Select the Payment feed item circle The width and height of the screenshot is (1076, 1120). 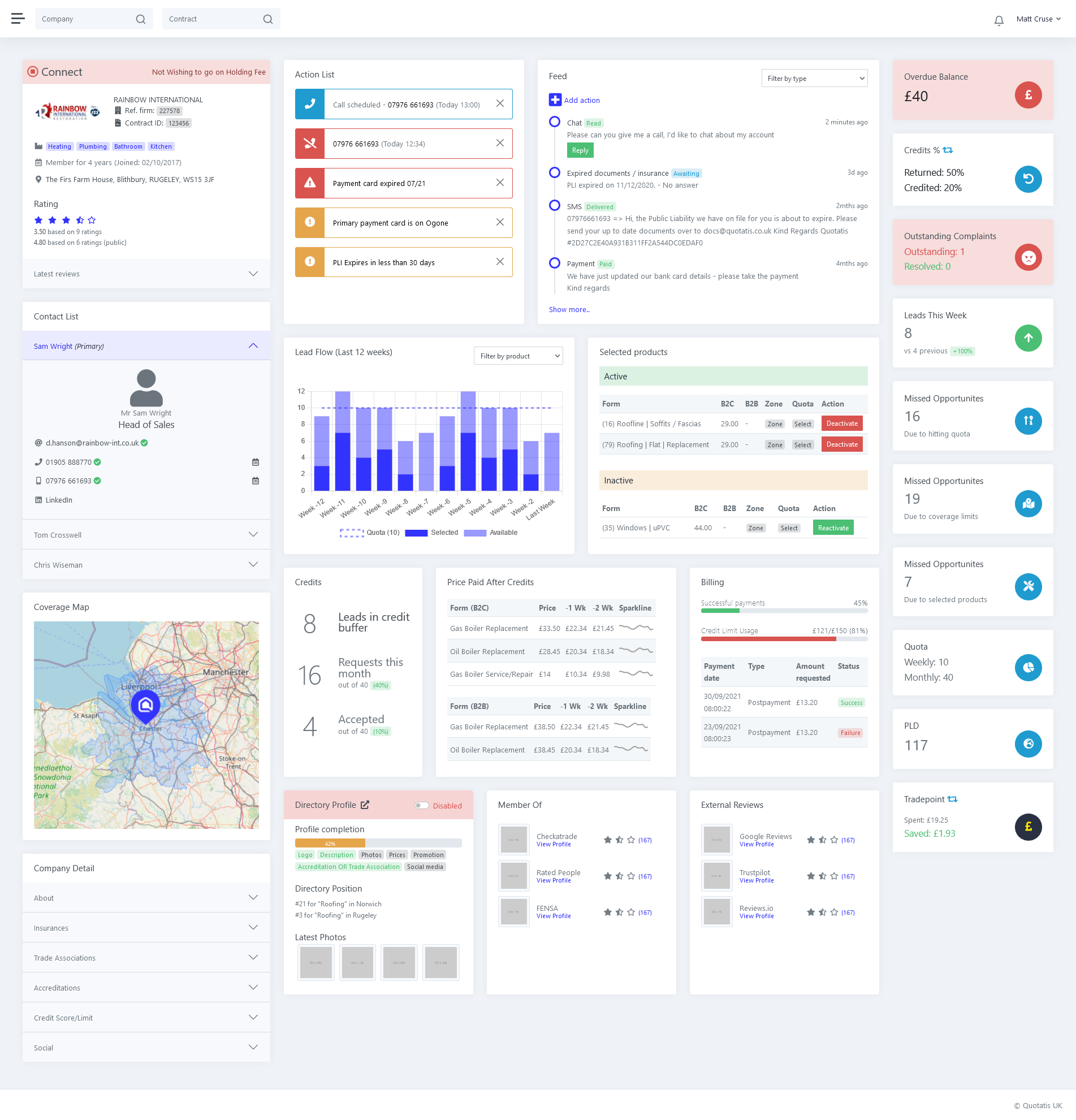pos(554,263)
